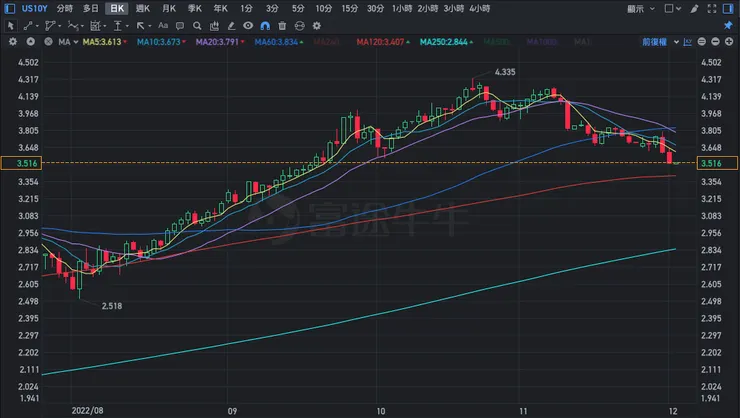Select the Aa text annotation tool

click(163, 26)
